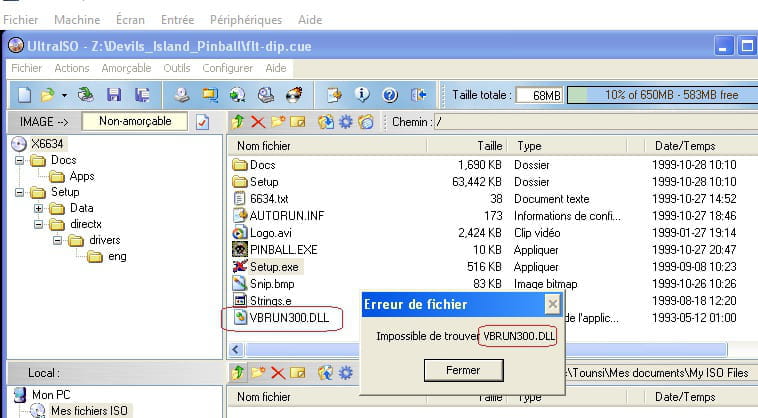Viewport: 758px width, 418px height.
Task: Select Mon PC in Local tree
Action: (51, 395)
